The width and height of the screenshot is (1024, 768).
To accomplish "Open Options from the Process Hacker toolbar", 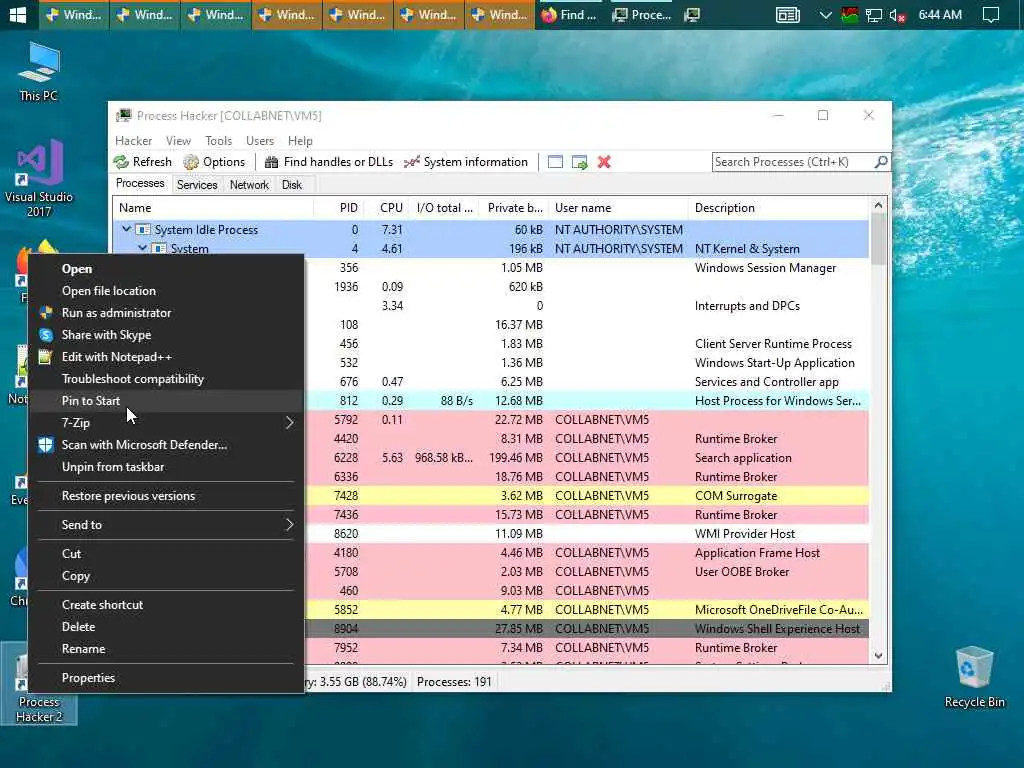I will coord(214,162).
